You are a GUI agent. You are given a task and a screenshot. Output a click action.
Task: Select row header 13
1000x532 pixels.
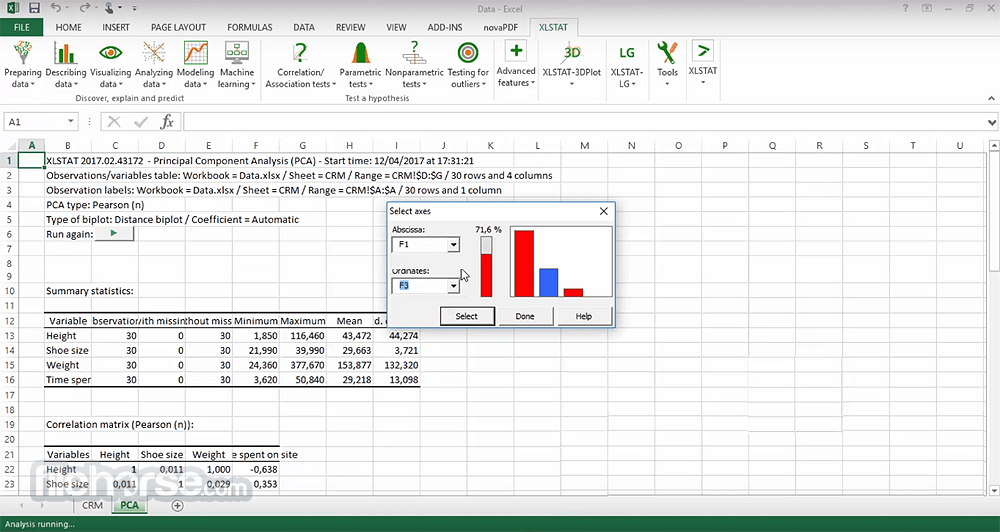click(x=10, y=336)
